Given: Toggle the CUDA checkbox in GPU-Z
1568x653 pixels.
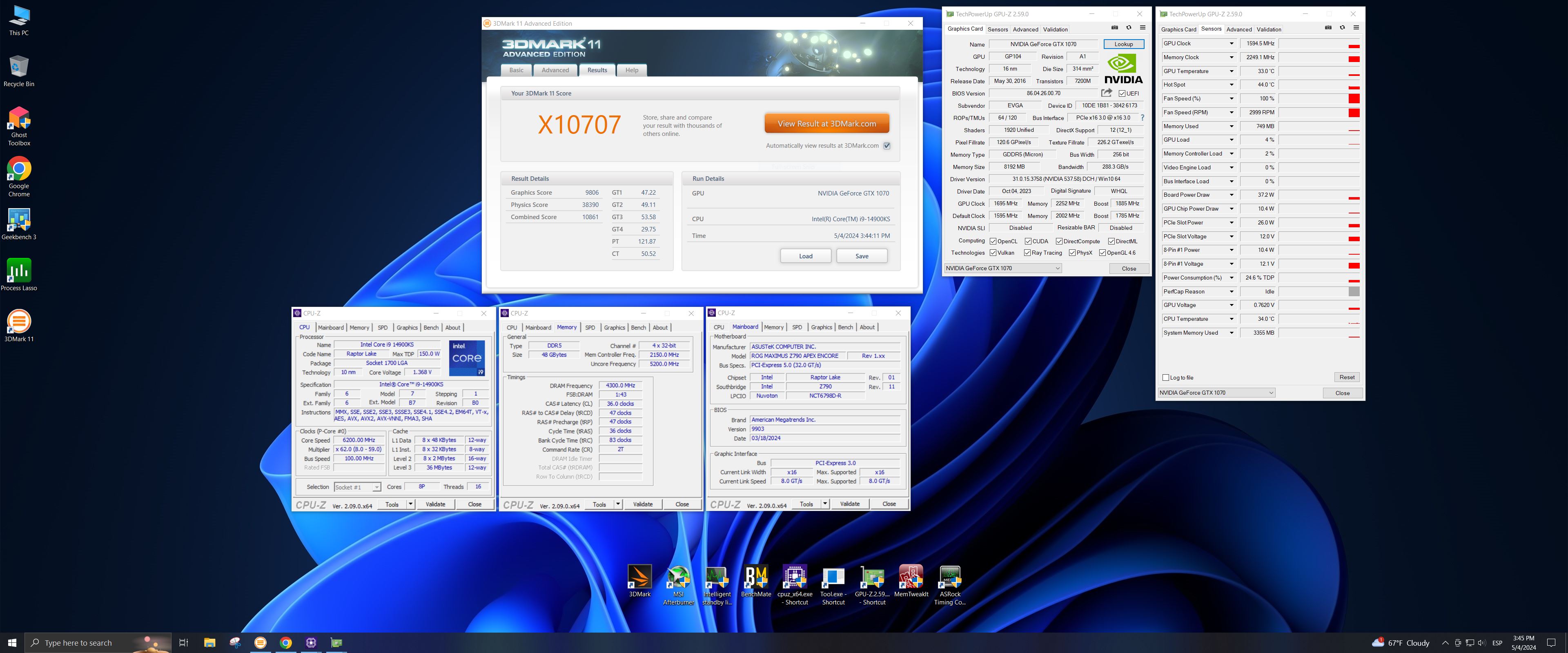Looking at the screenshot, I should point(1028,241).
